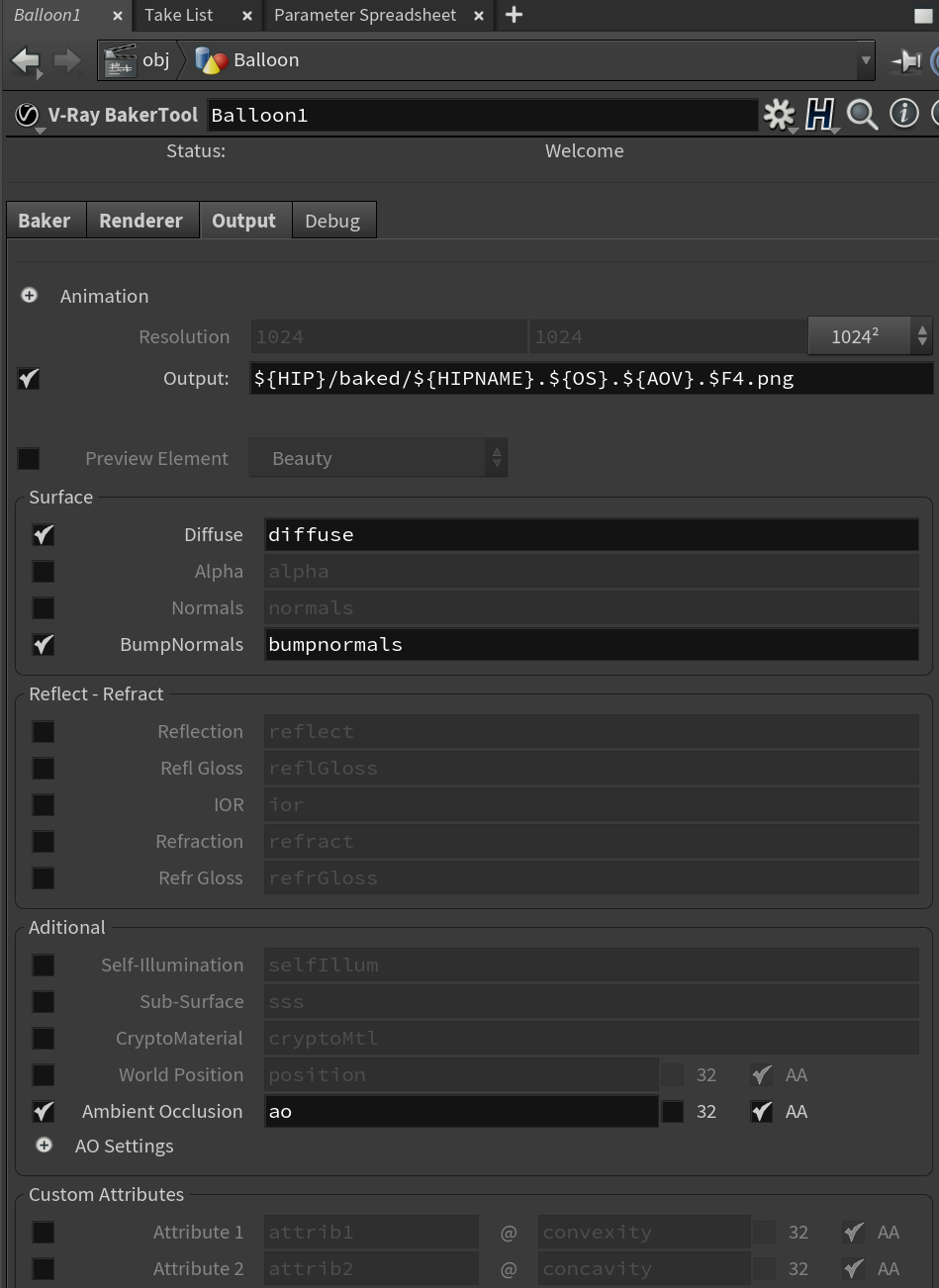Select the Output tab
The image size is (939, 1288).
click(244, 221)
